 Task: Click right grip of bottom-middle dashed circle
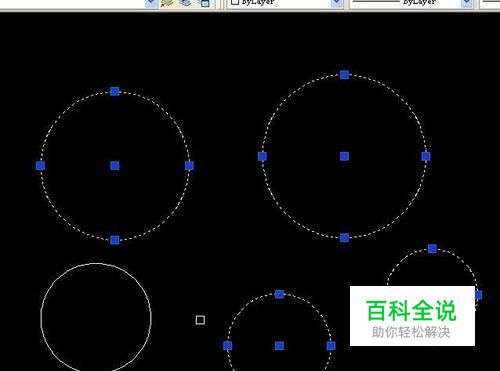[331, 346]
